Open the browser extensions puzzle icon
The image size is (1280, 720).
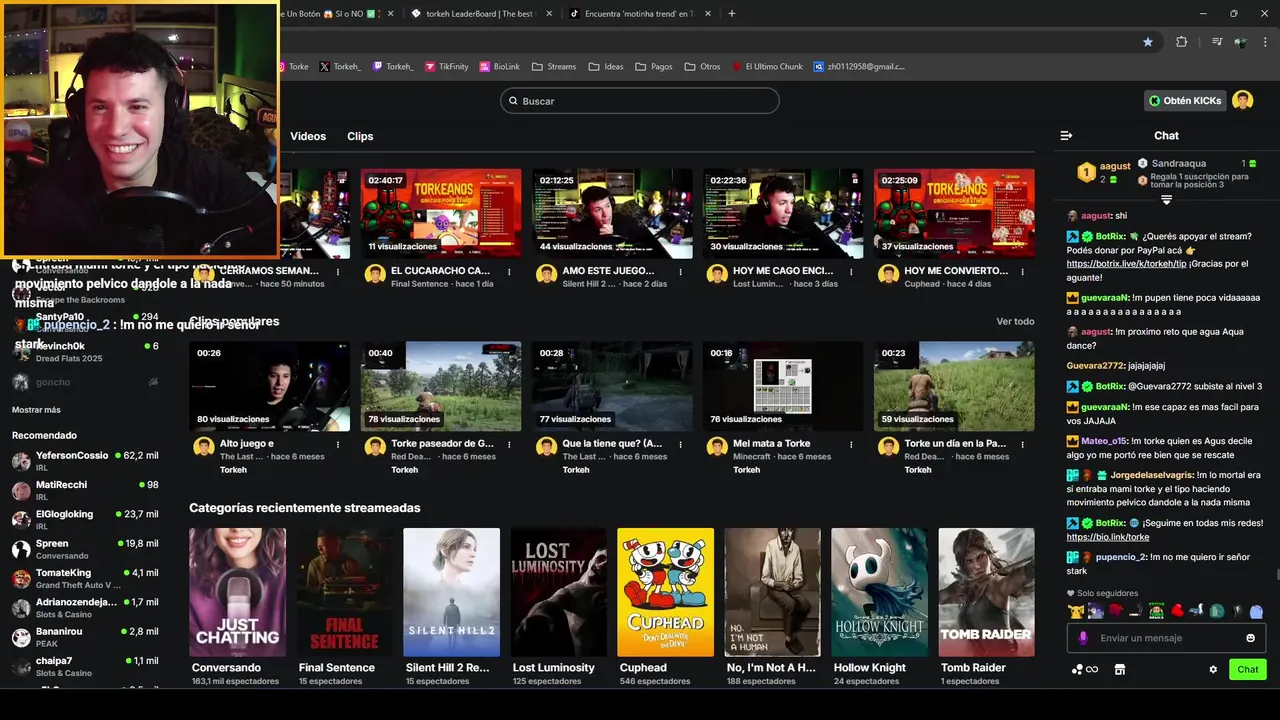(x=1181, y=42)
